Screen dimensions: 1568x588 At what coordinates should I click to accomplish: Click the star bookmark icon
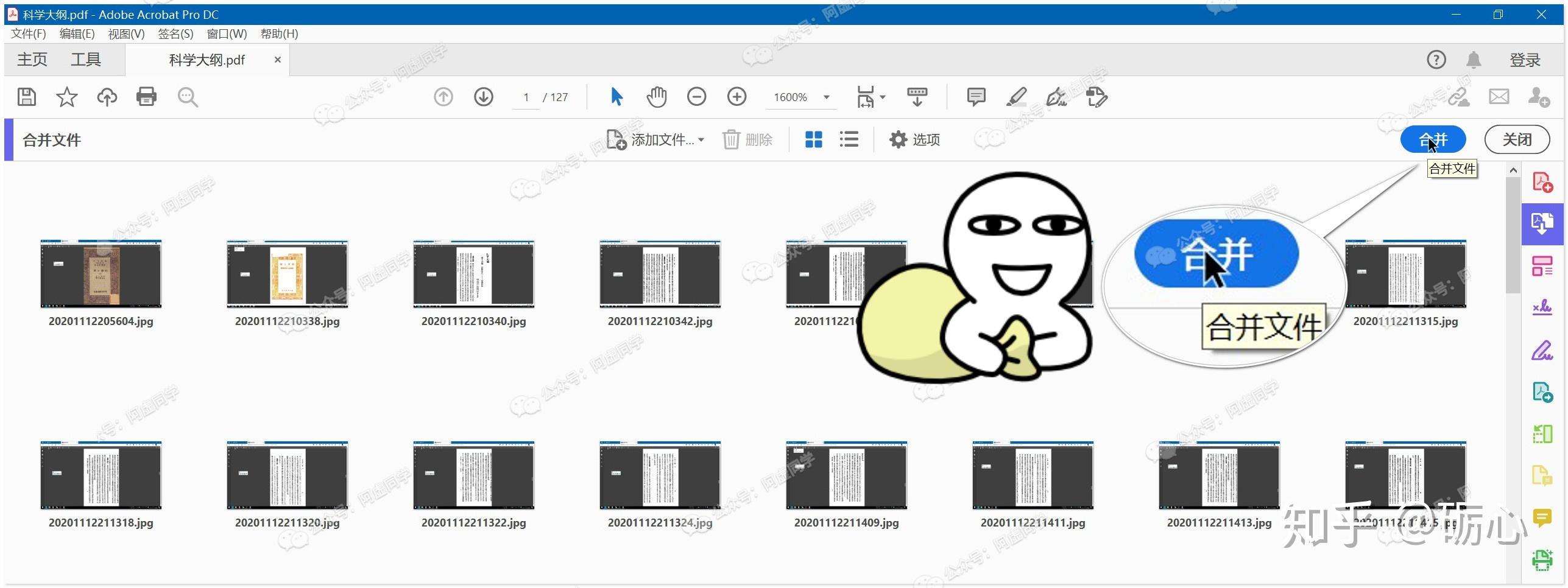pyautogui.click(x=66, y=97)
